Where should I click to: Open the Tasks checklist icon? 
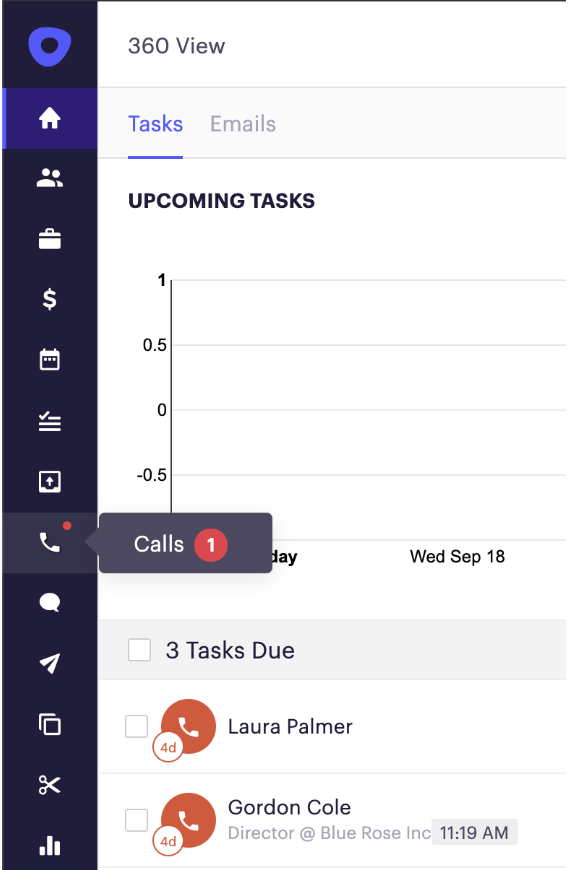[x=49, y=421]
